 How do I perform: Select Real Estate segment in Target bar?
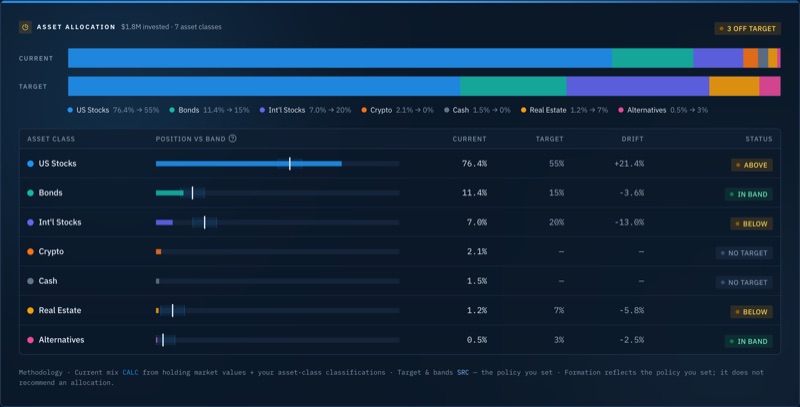734,86
